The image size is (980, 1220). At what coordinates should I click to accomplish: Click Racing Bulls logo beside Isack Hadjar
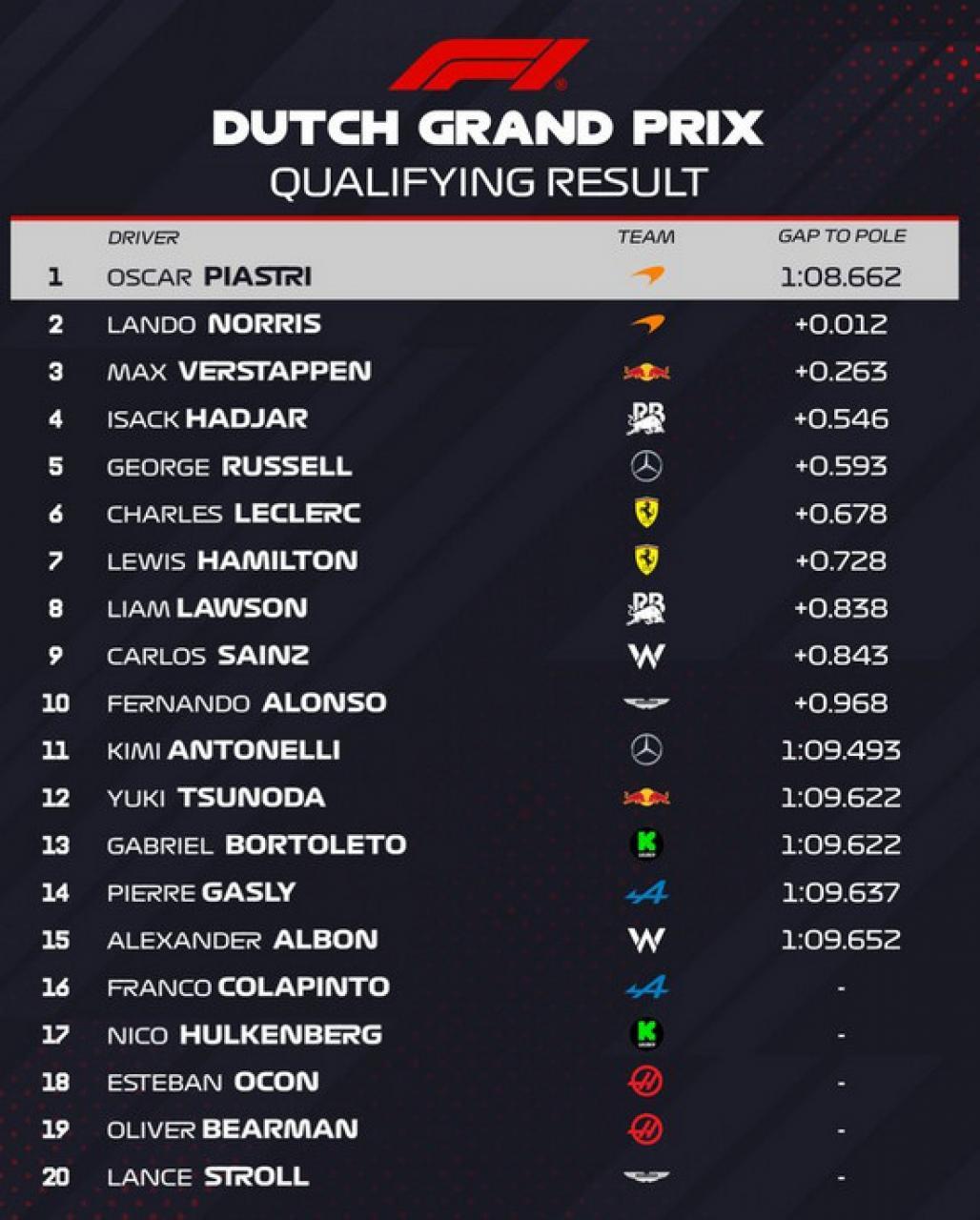click(x=646, y=418)
